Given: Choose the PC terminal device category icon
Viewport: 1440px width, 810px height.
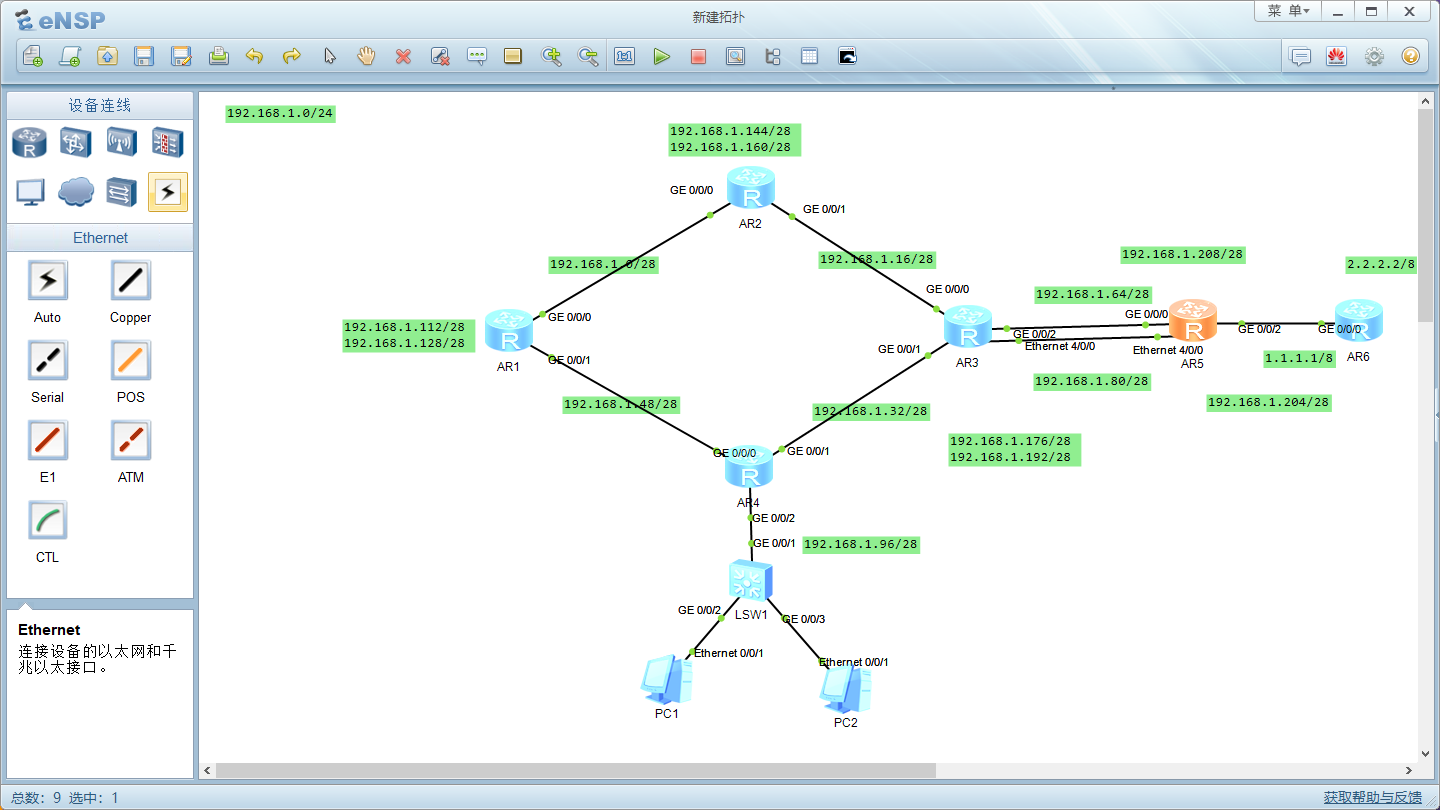Looking at the screenshot, I should point(29,192).
